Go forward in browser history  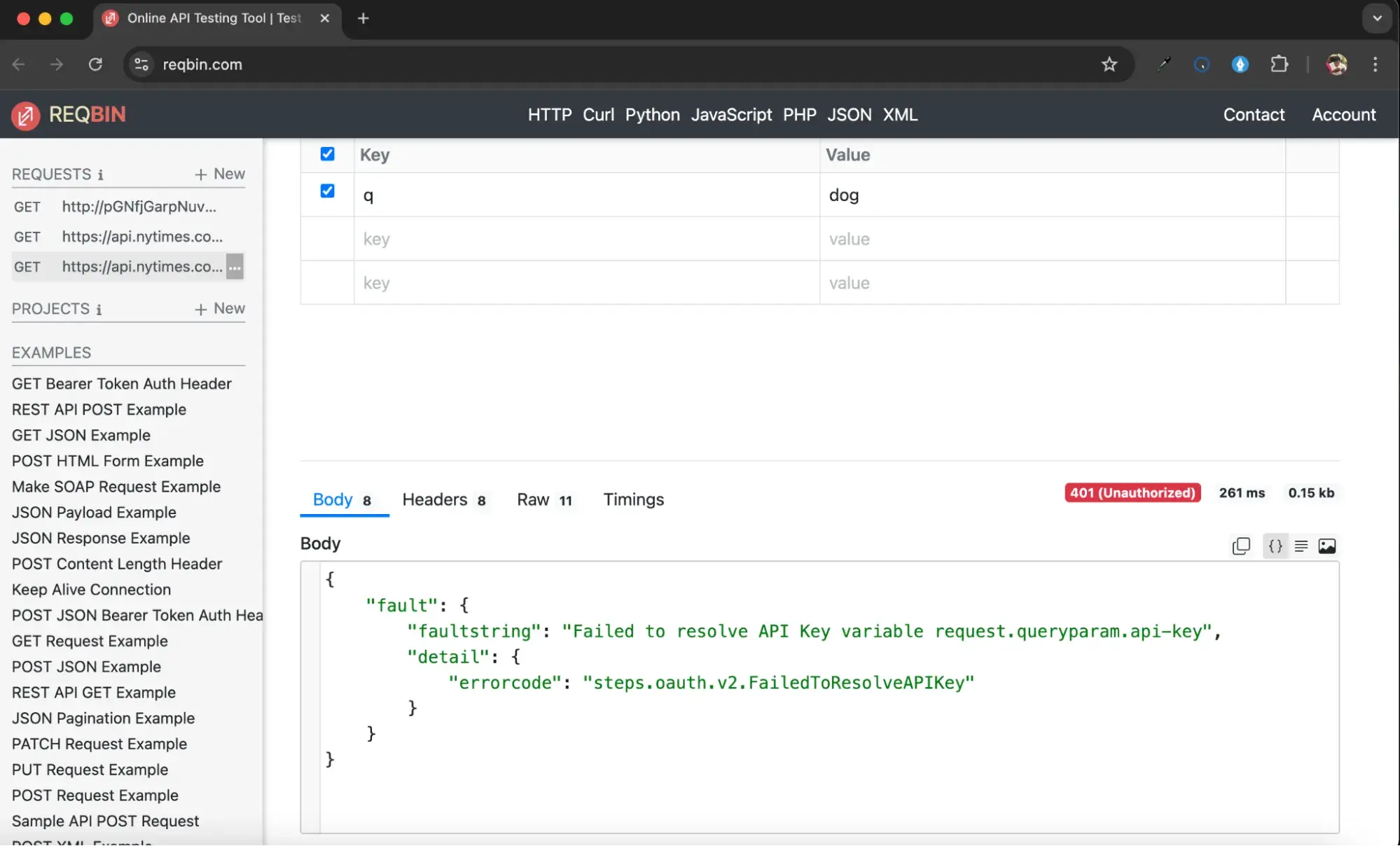point(57,64)
